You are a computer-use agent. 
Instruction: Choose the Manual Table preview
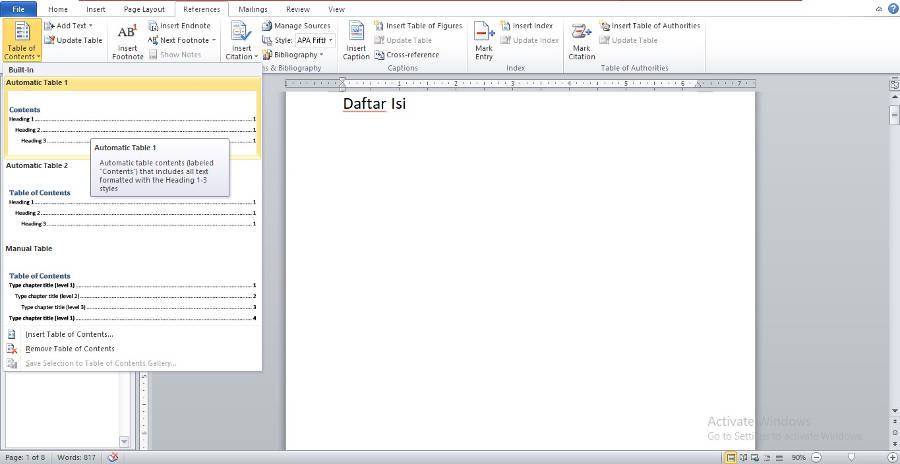[132, 284]
